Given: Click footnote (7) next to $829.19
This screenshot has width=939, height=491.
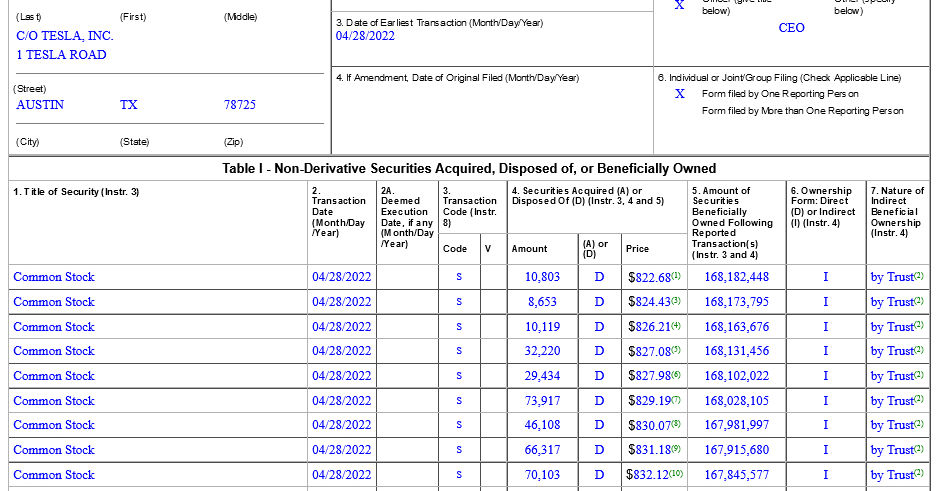Looking at the screenshot, I should (x=676, y=399).
